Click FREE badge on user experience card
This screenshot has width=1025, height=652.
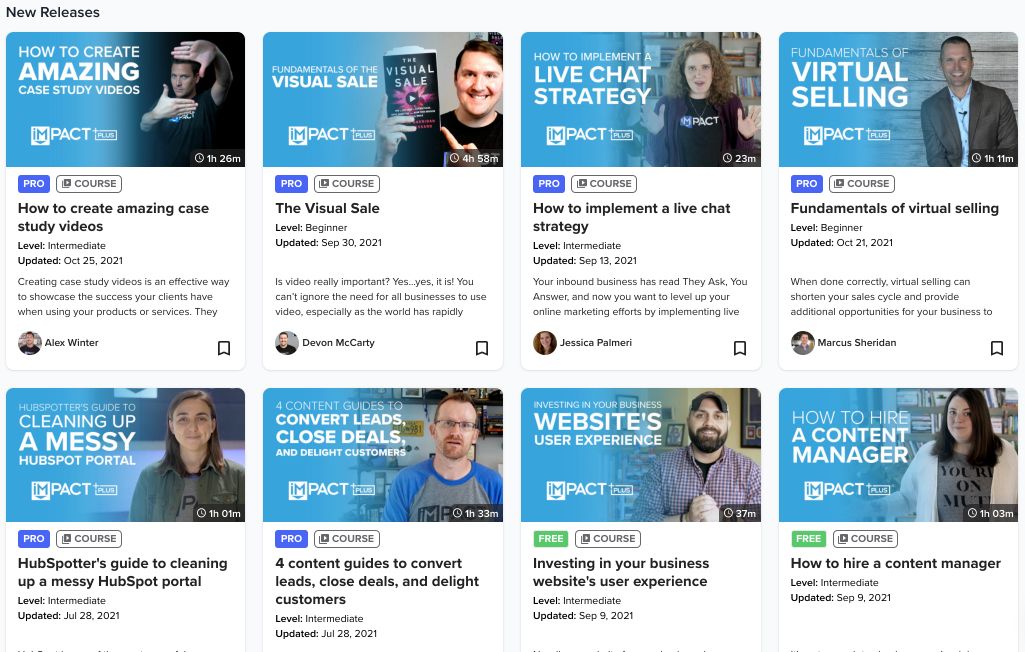point(550,539)
